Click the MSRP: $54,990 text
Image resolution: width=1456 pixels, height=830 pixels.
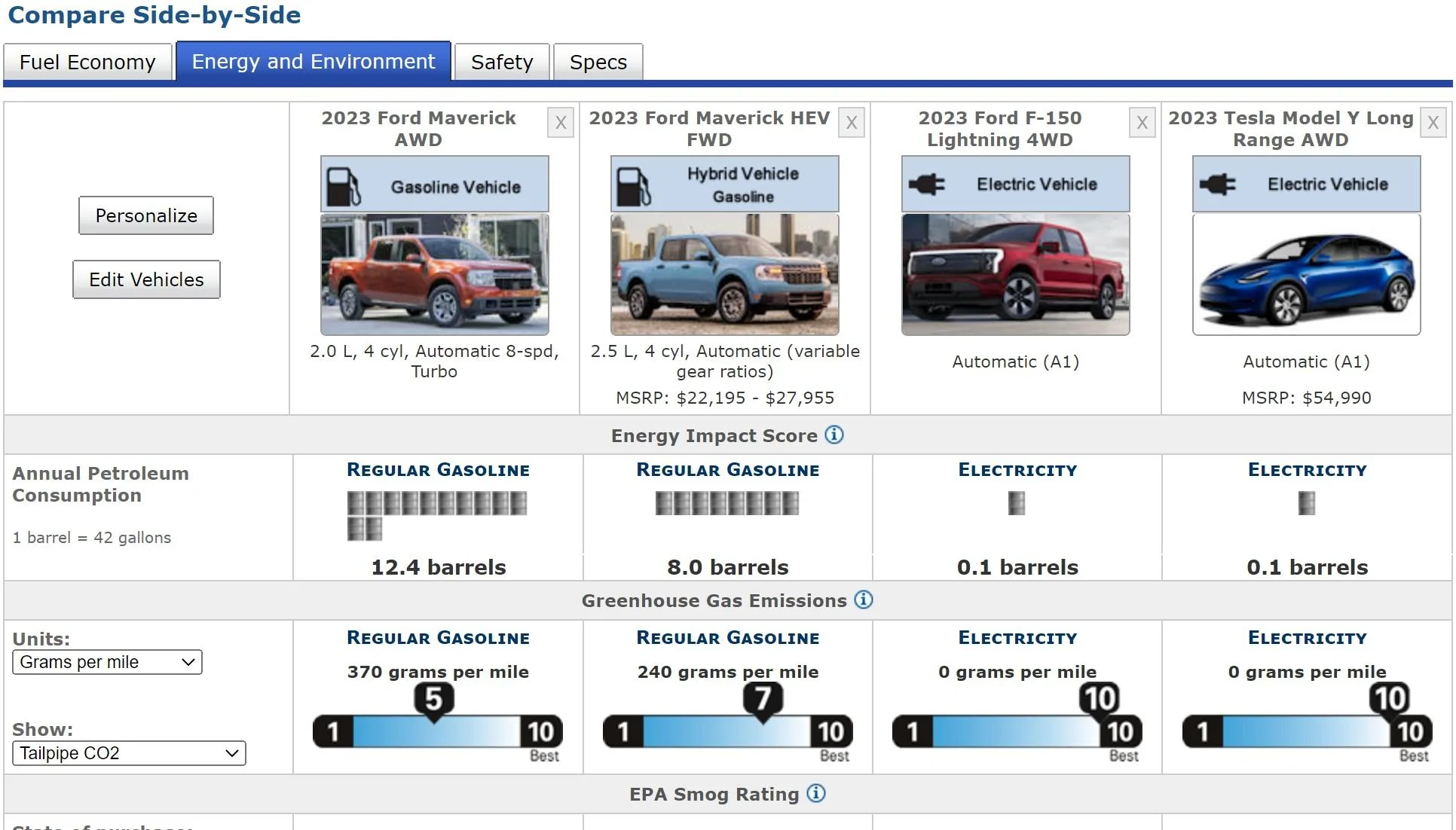pyautogui.click(x=1307, y=398)
